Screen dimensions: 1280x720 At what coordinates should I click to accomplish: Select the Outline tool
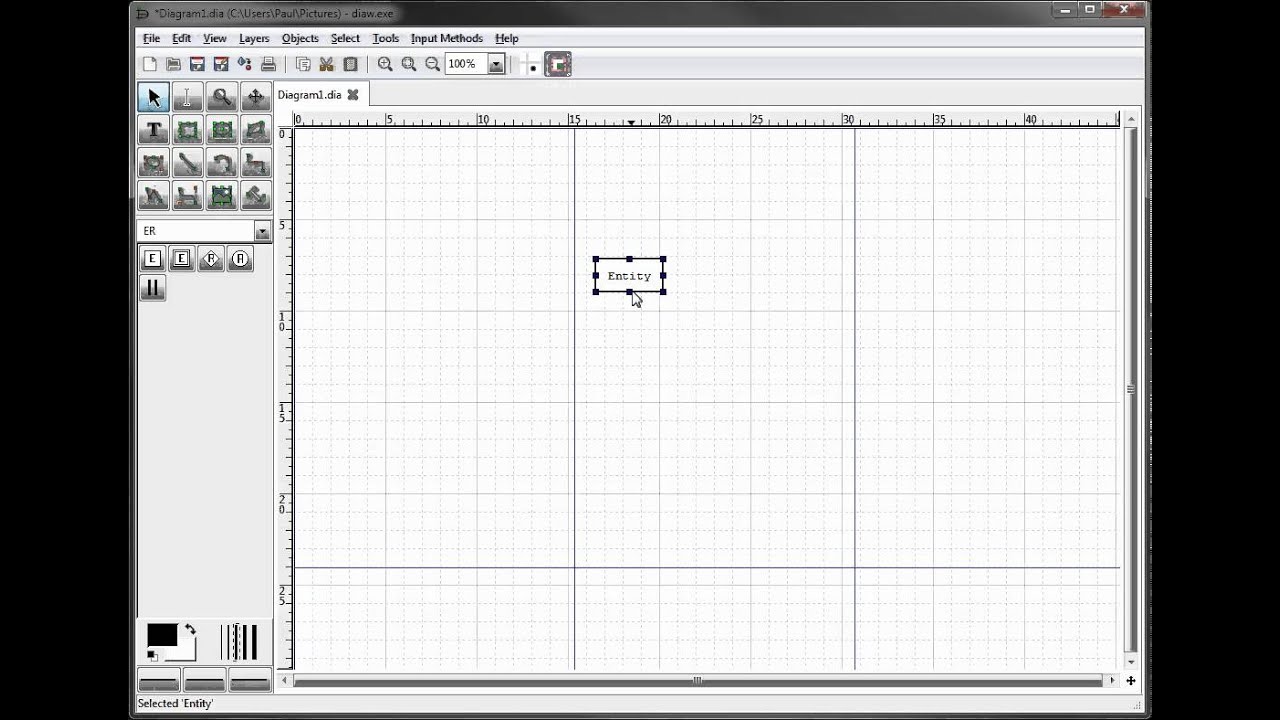point(255,196)
